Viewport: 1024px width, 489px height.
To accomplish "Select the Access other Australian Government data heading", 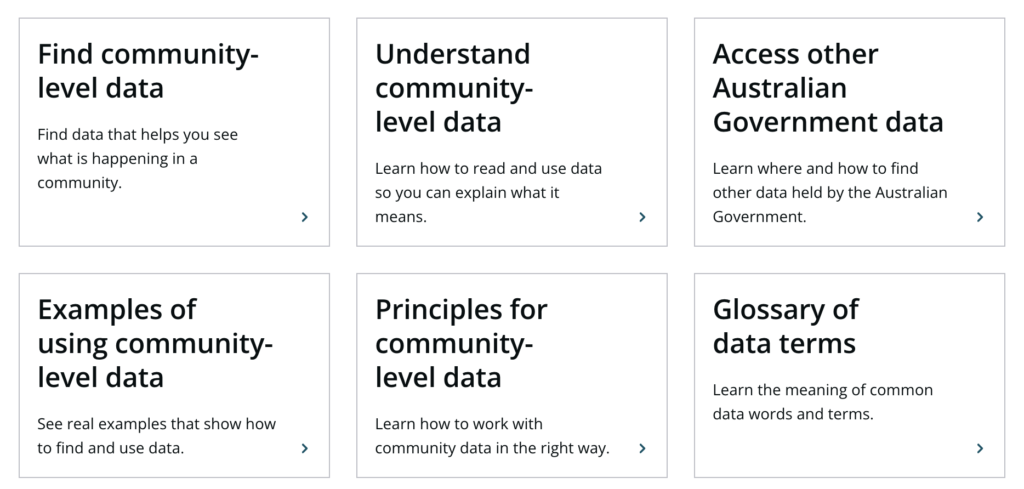I will pos(828,88).
